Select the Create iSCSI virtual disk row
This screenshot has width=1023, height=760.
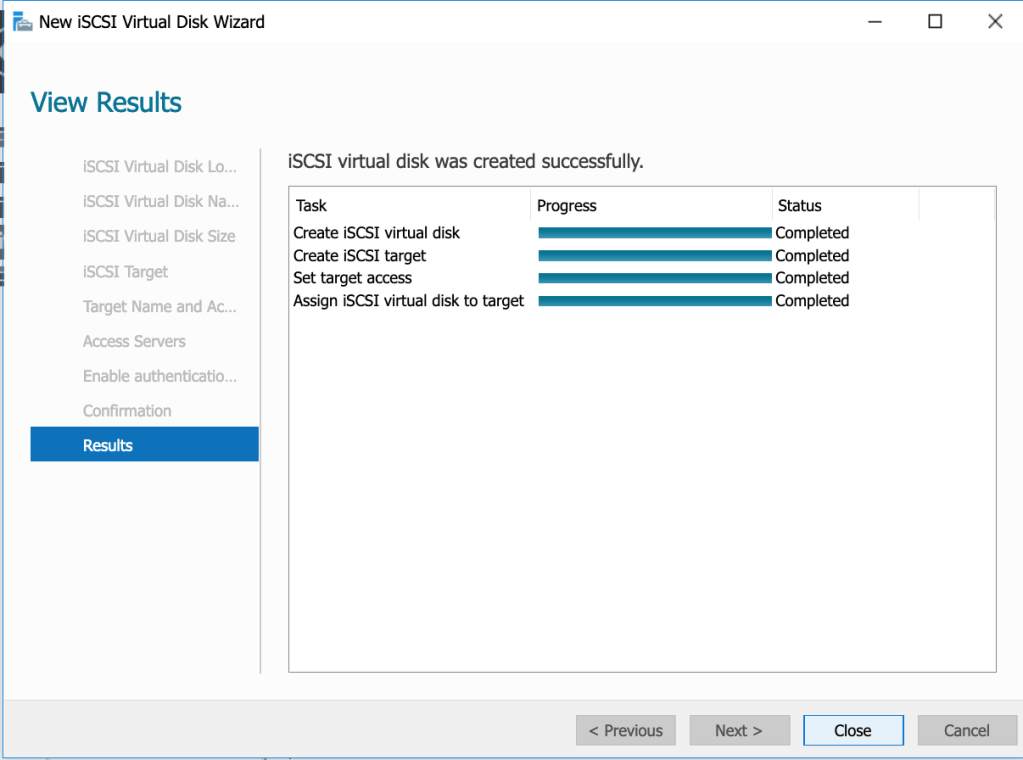pos(376,233)
